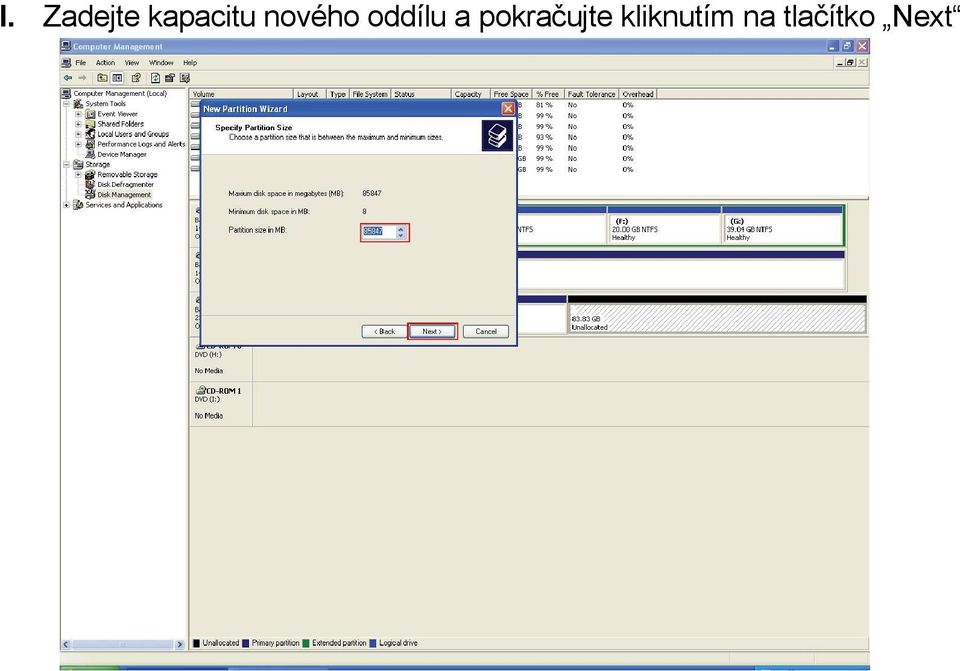Click the Event Viewer tree icon
Screen dimensions: 960x671
[x=91, y=114]
